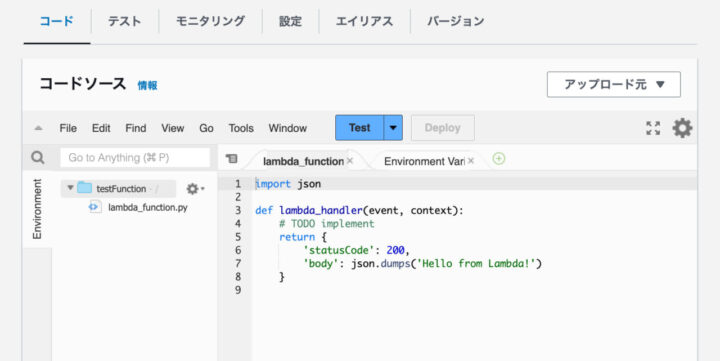Screen dimensions: 720x361
Task: Click the tab list pane icon
Action: click(231, 159)
